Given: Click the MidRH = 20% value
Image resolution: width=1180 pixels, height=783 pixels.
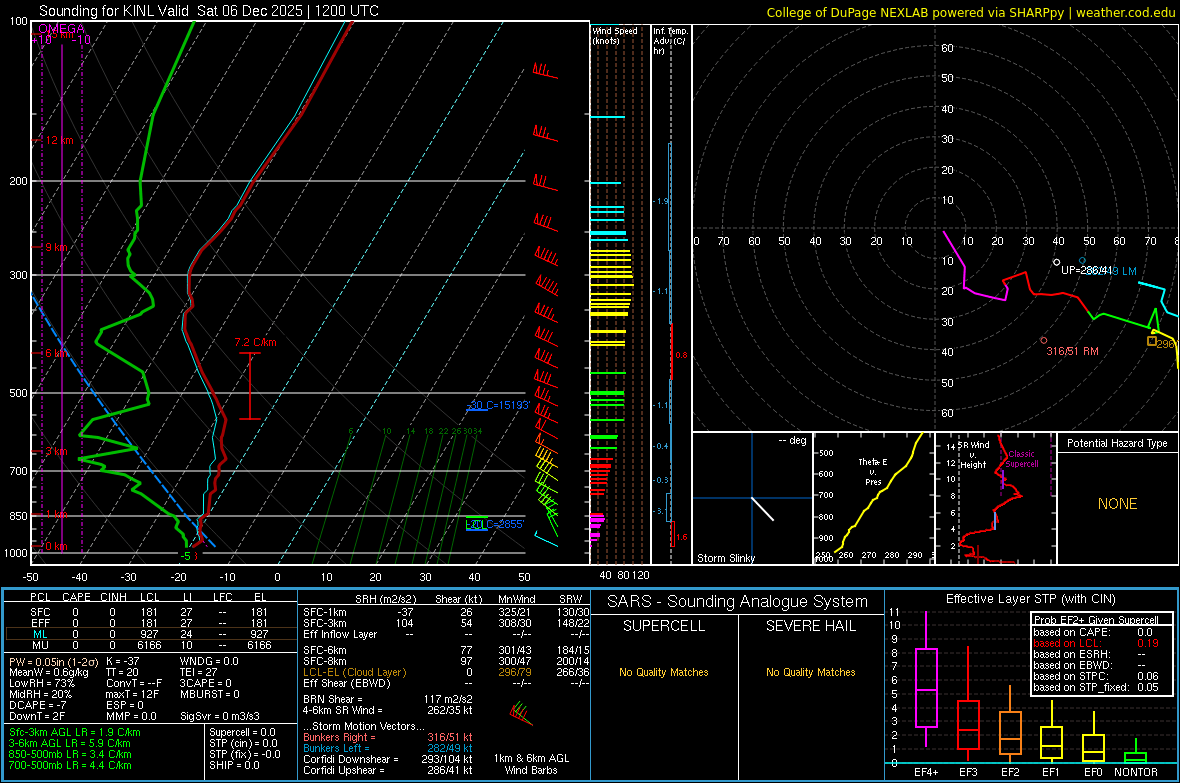Looking at the screenshot, I should (x=41, y=694).
